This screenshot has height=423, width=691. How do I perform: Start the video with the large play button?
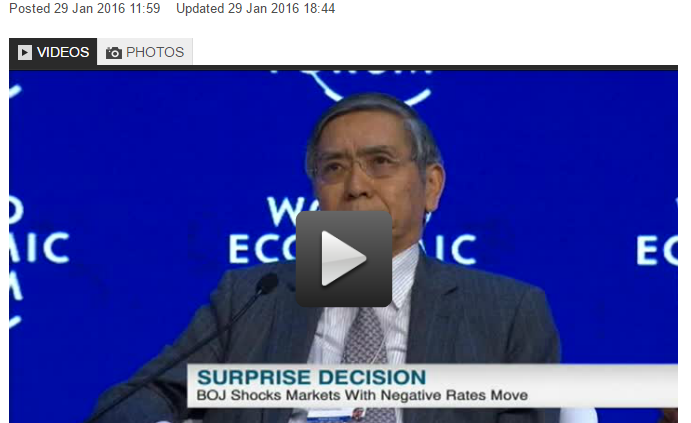coord(344,259)
